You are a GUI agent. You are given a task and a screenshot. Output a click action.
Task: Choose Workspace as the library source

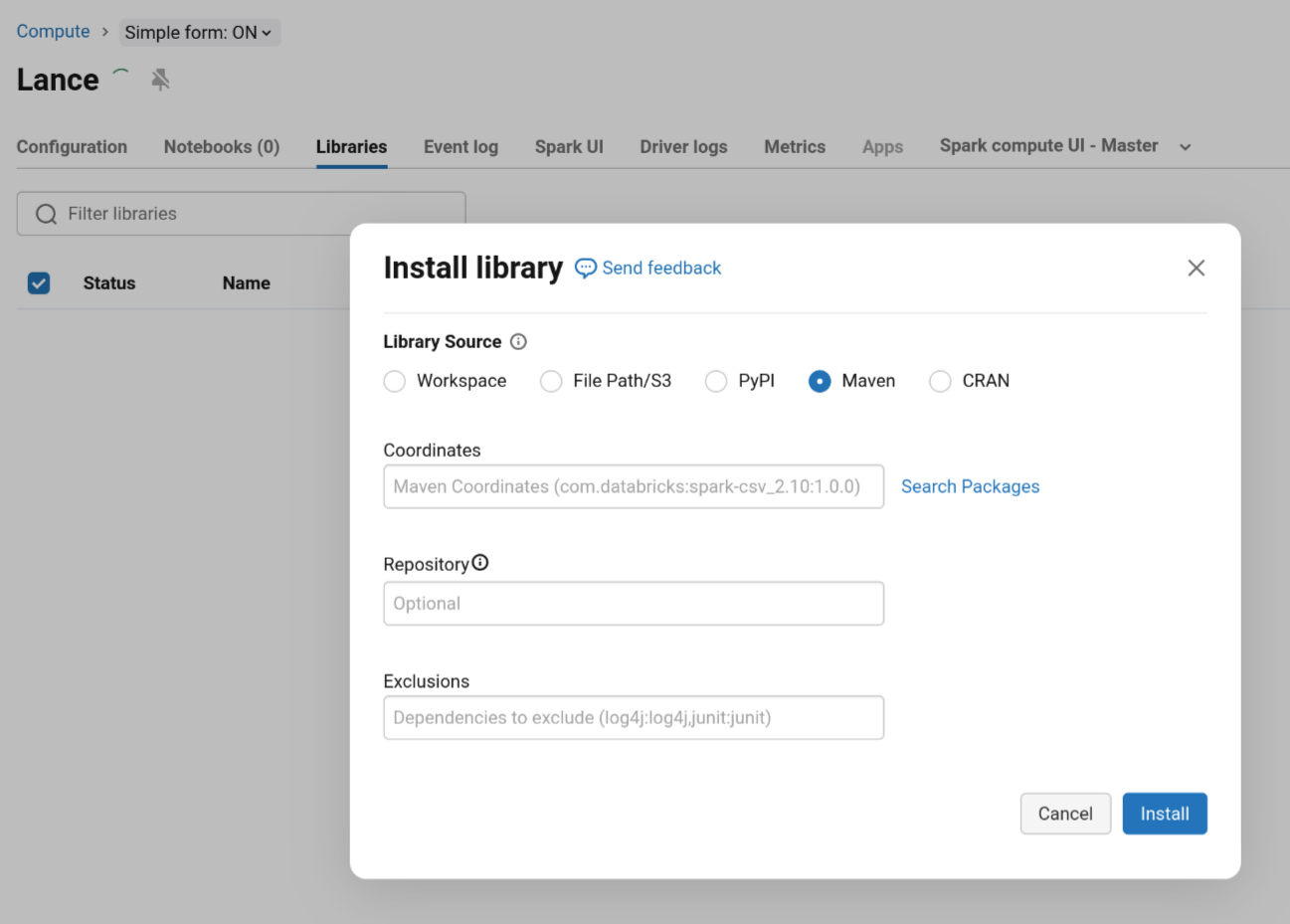click(394, 381)
